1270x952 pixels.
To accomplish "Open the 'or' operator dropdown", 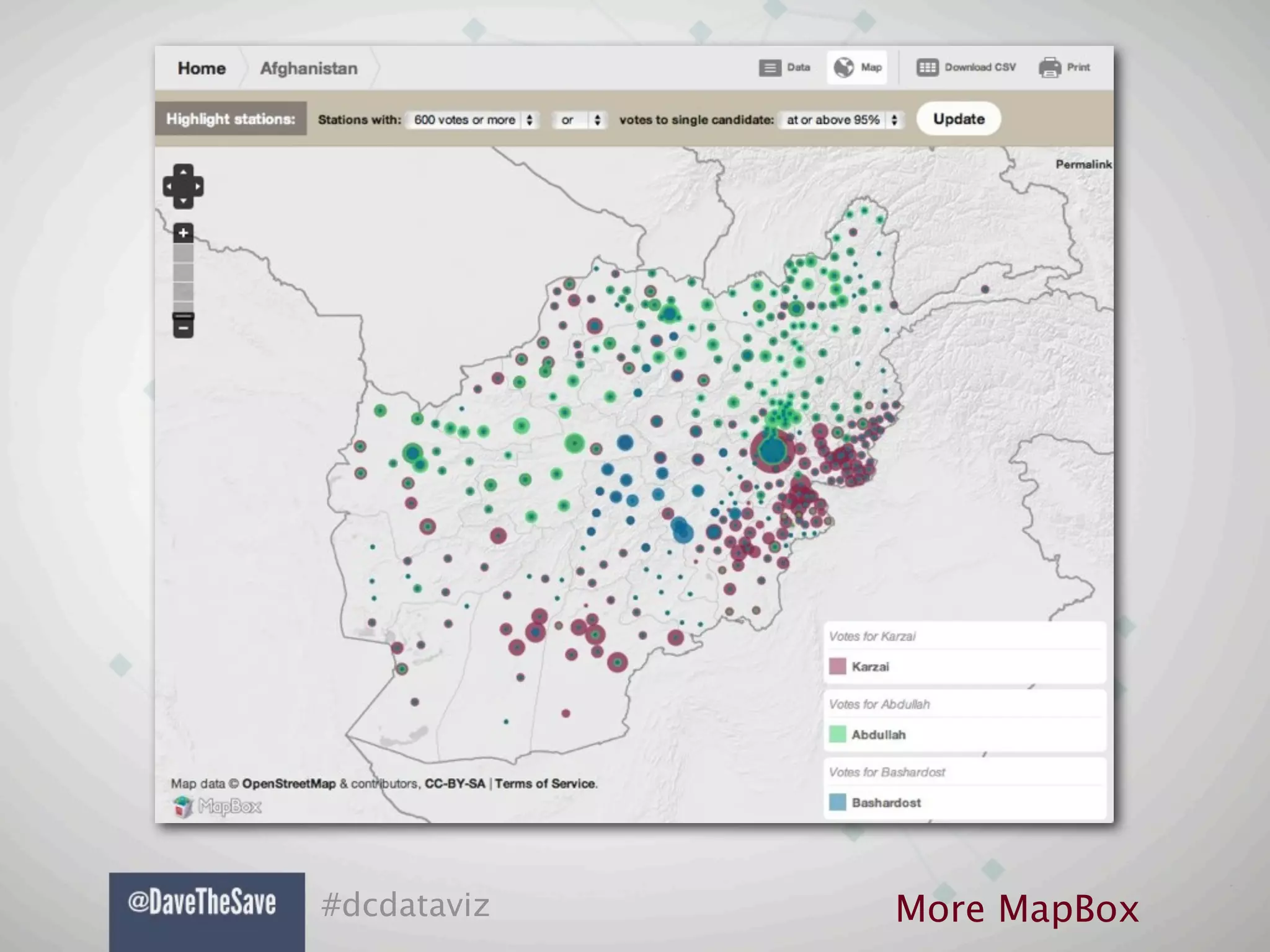I will tap(580, 120).
